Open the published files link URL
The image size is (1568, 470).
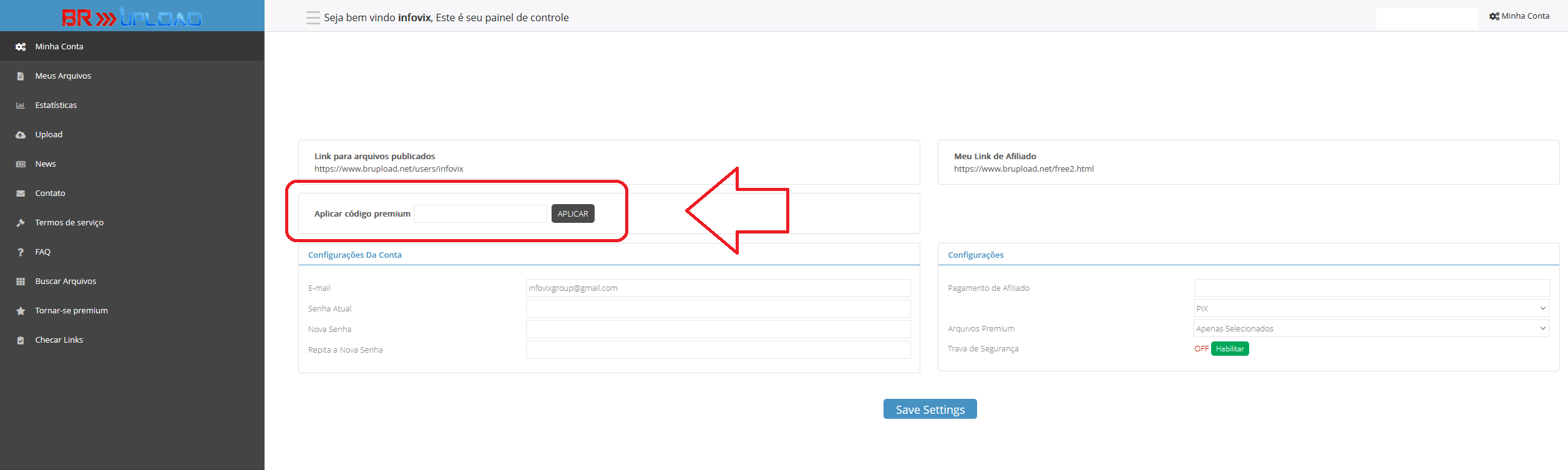389,169
